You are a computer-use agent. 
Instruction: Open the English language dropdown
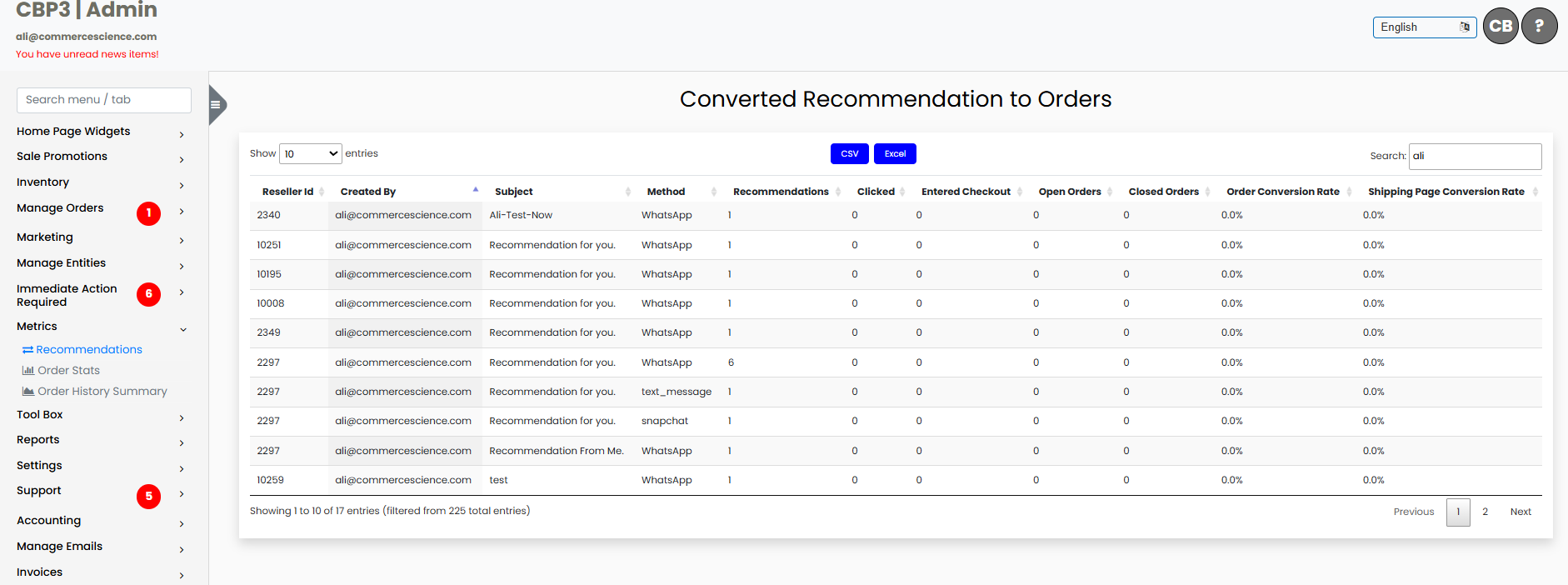(1424, 27)
